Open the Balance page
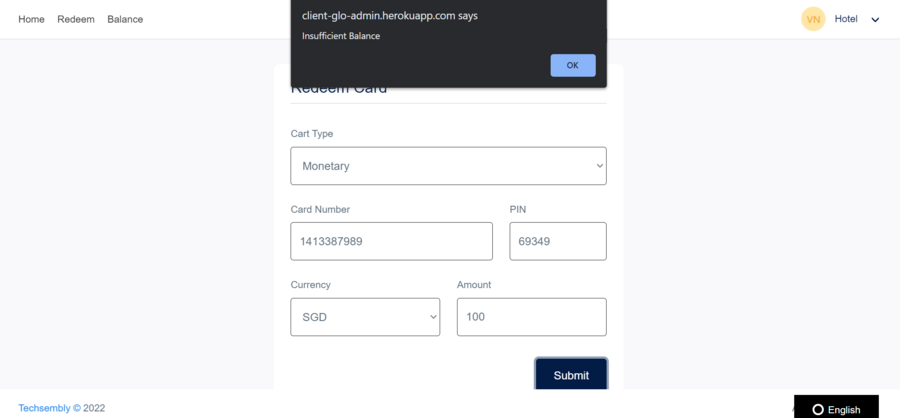This screenshot has width=900, height=418. point(125,20)
